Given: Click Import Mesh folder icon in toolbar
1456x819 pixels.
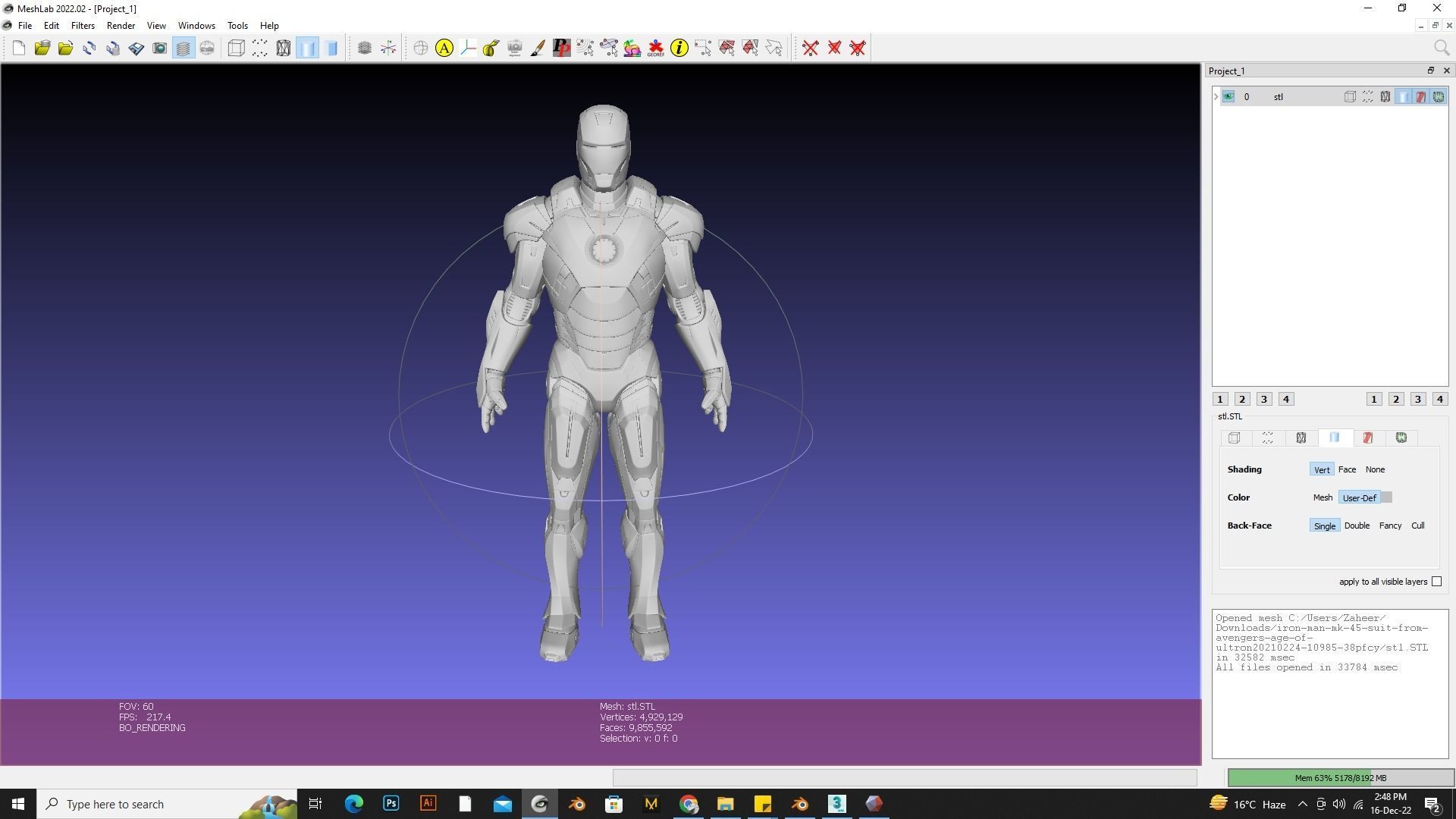Looking at the screenshot, I should [x=66, y=49].
